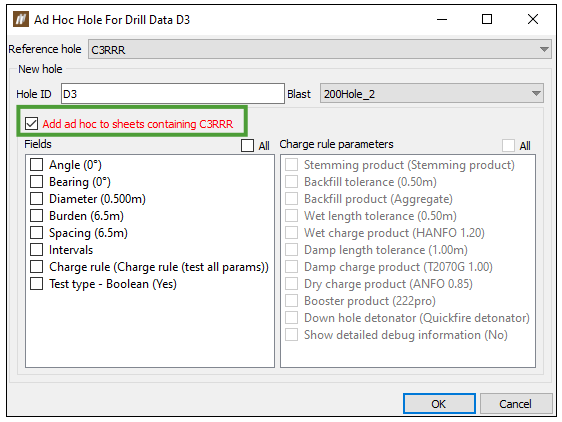The image size is (562, 422).
Task: Enable the Spacing (6.5m) checkbox
Action: (37, 233)
